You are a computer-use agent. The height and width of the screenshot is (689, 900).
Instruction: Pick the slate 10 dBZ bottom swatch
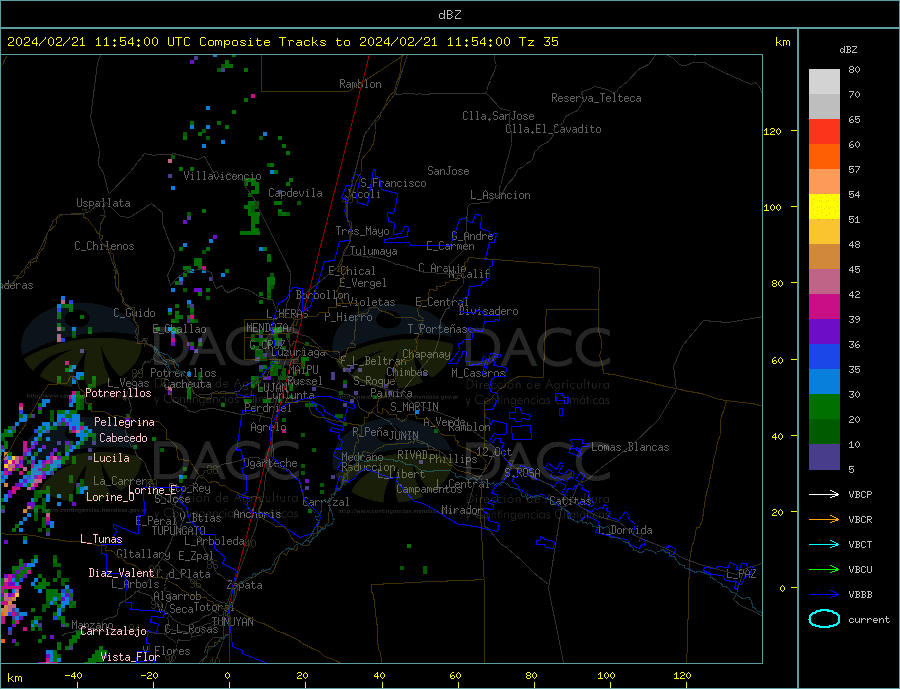(x=824, y=456)
